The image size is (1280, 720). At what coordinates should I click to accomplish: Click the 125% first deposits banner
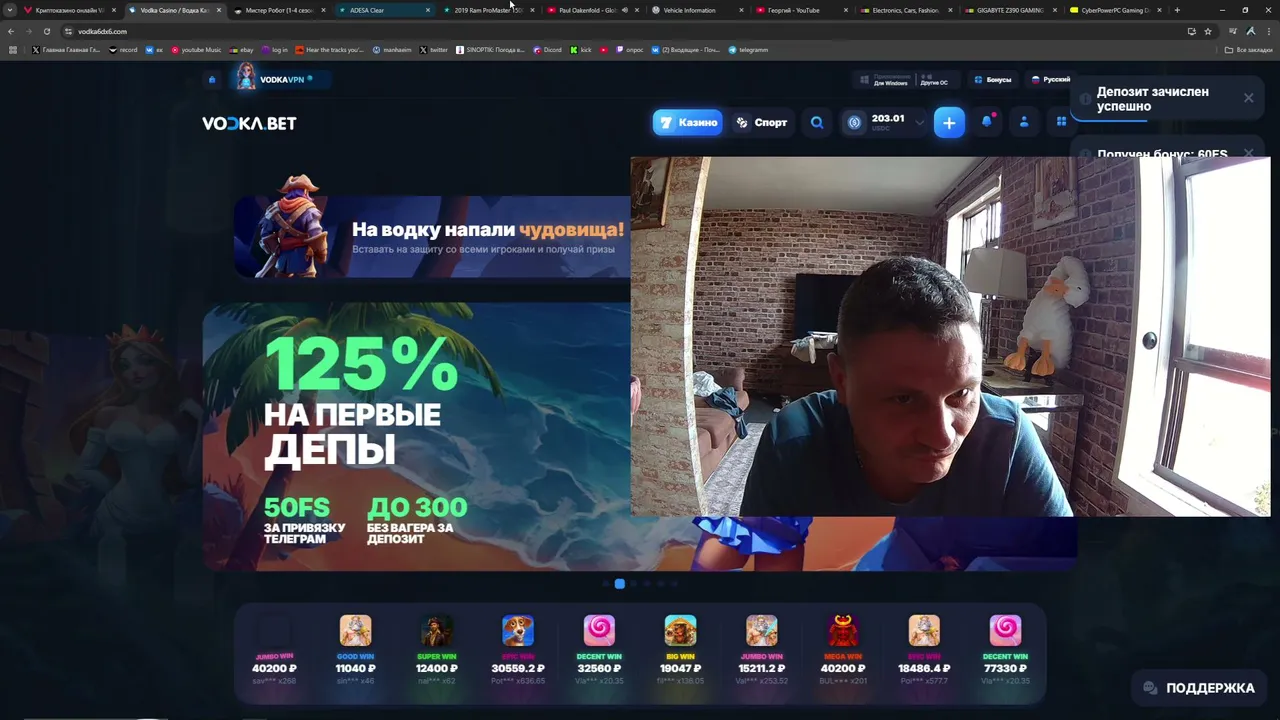click(x=416, y=436)
